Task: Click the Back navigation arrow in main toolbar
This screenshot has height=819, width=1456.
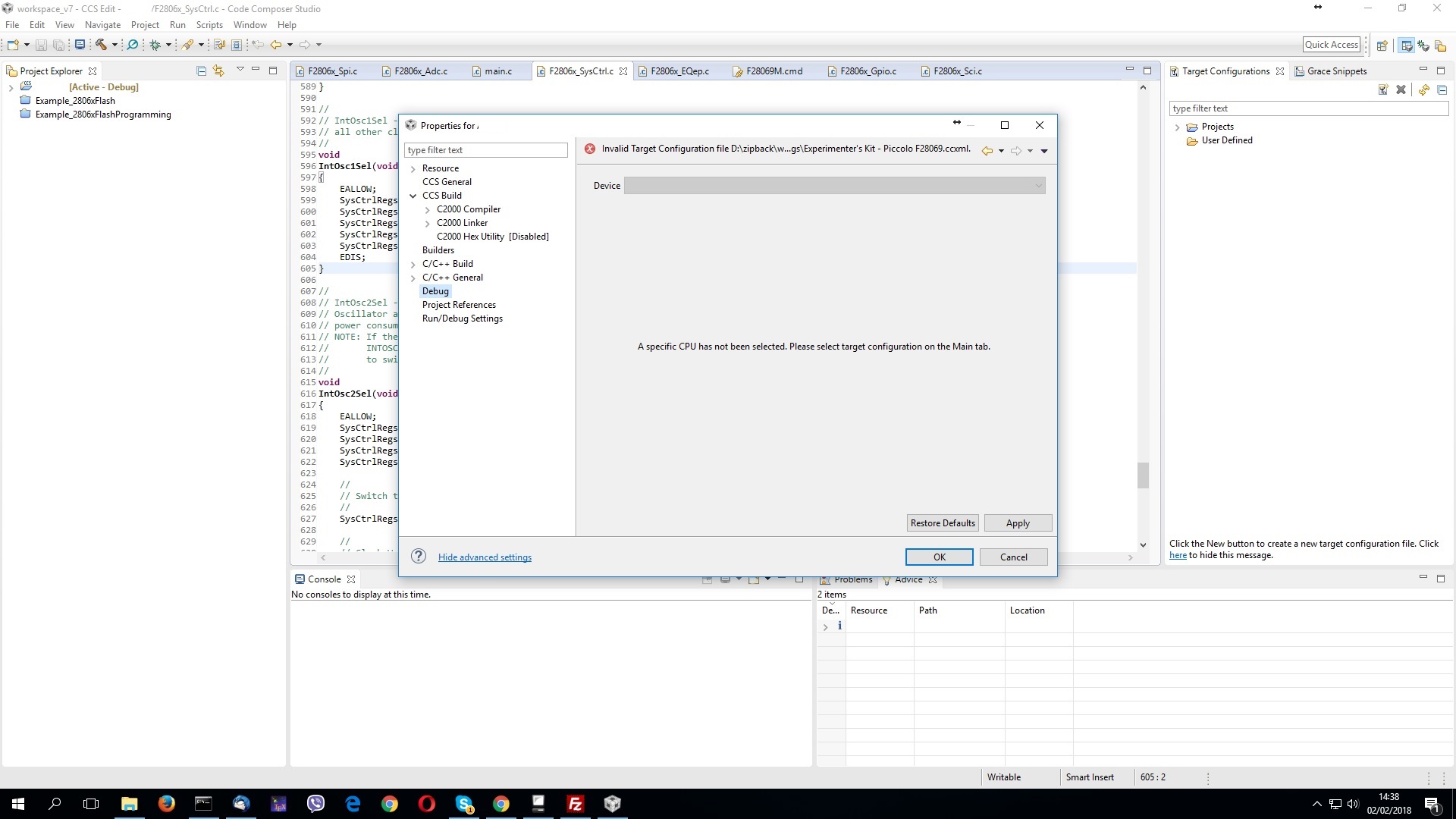Action: 276,45
